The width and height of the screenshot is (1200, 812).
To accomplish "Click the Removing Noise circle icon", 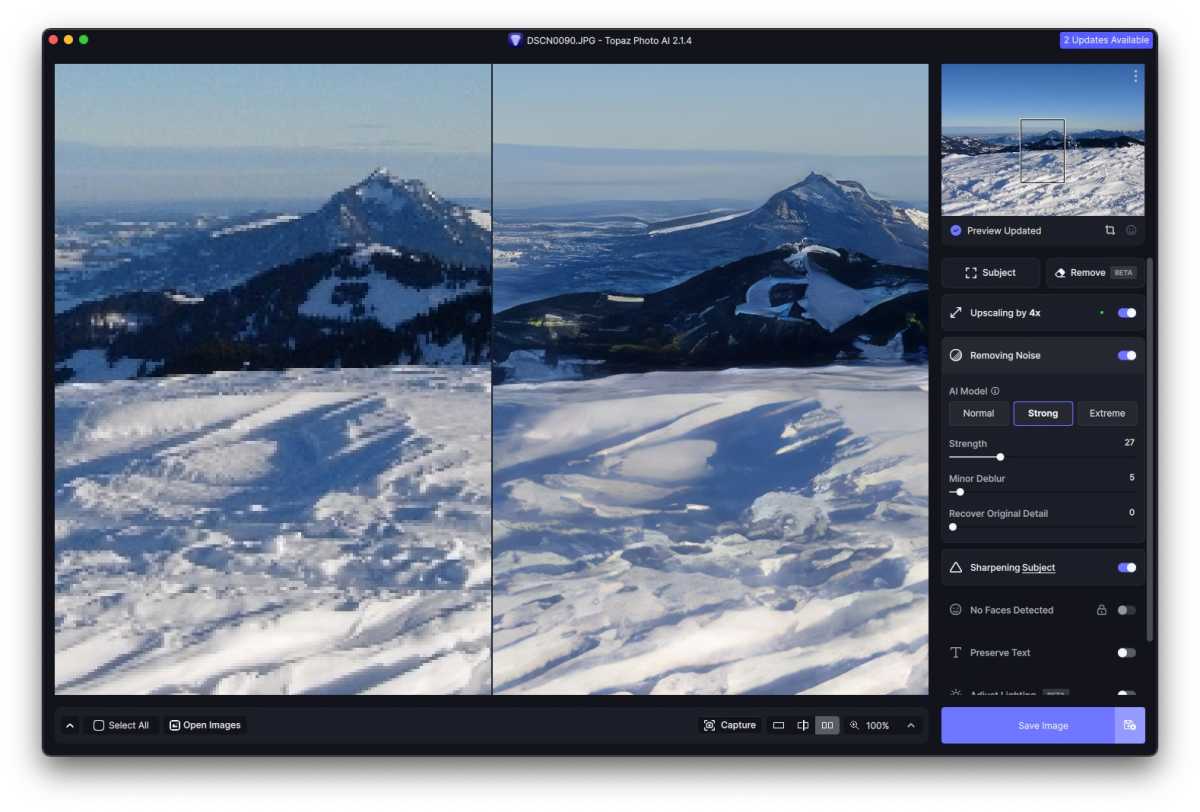I will point(955,355).
